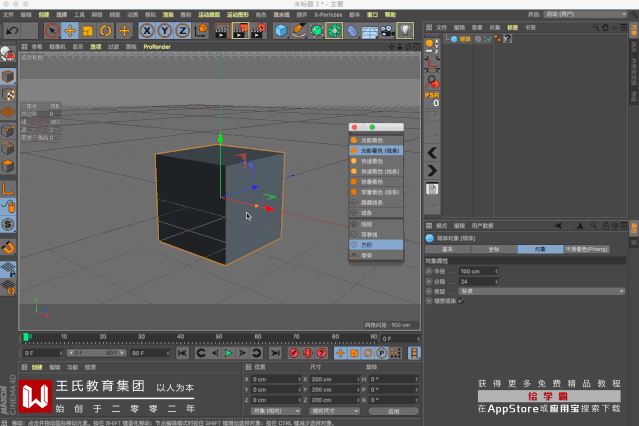Click the Floor environment icon
Screen dimensions: 639x426
370,31
